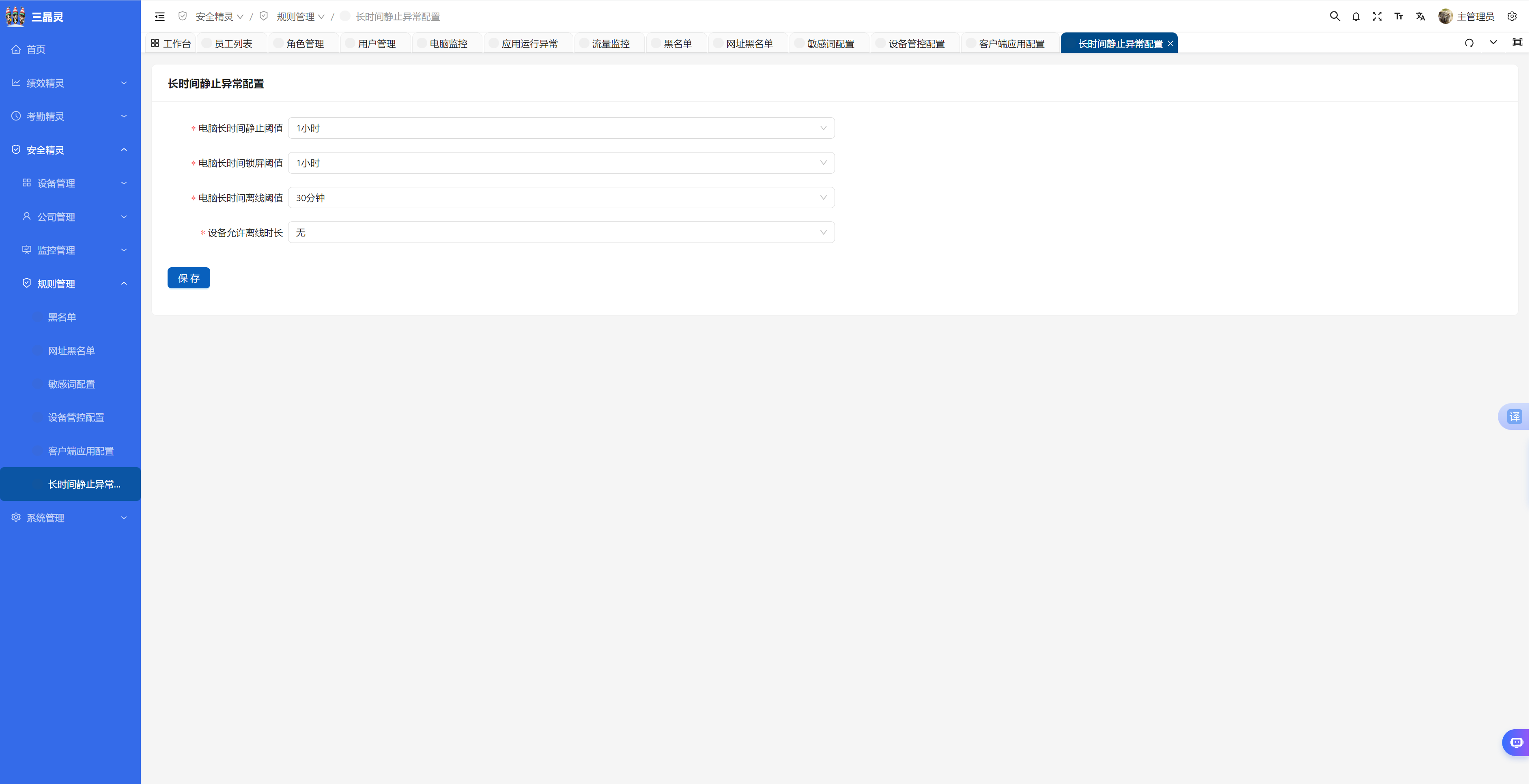
Task: Switch to 敏感词配置 tab
Action: [830, 44]
